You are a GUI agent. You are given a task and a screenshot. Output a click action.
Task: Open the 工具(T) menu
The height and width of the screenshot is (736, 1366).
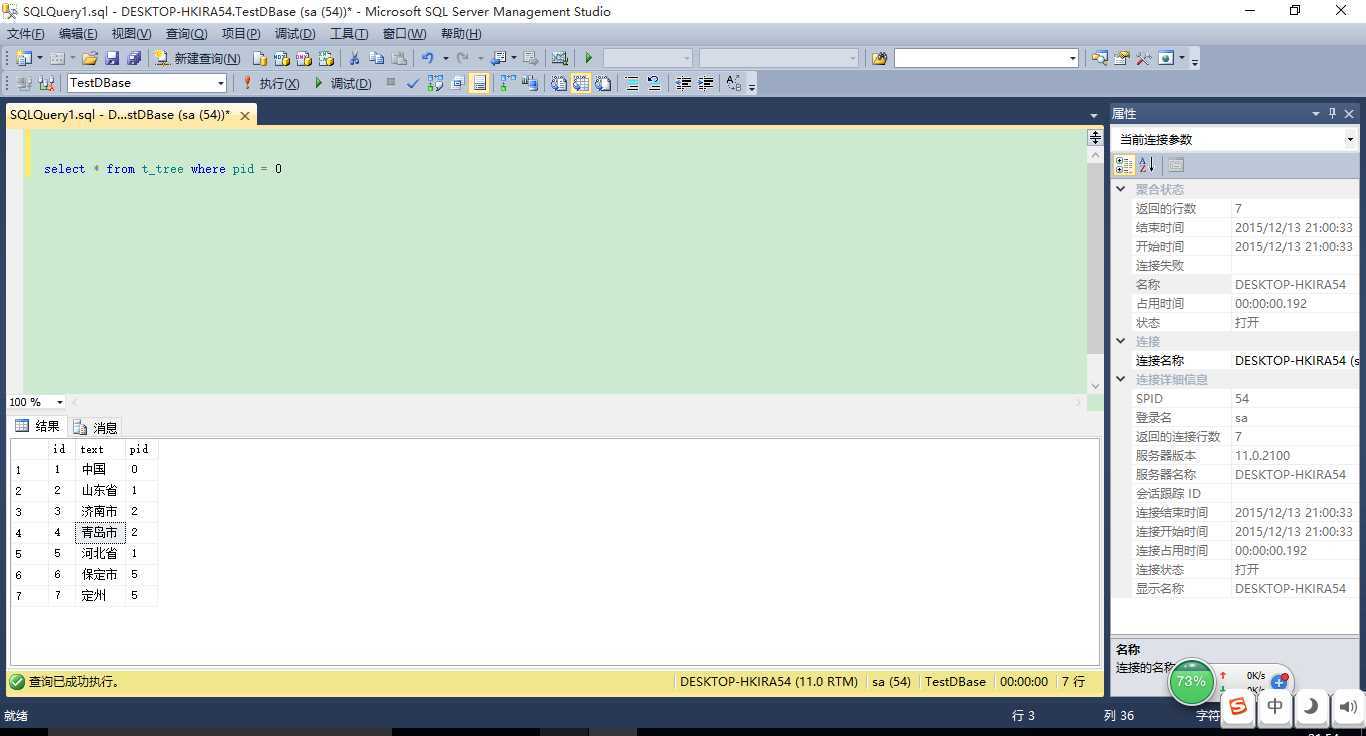[x=349, y=34]
